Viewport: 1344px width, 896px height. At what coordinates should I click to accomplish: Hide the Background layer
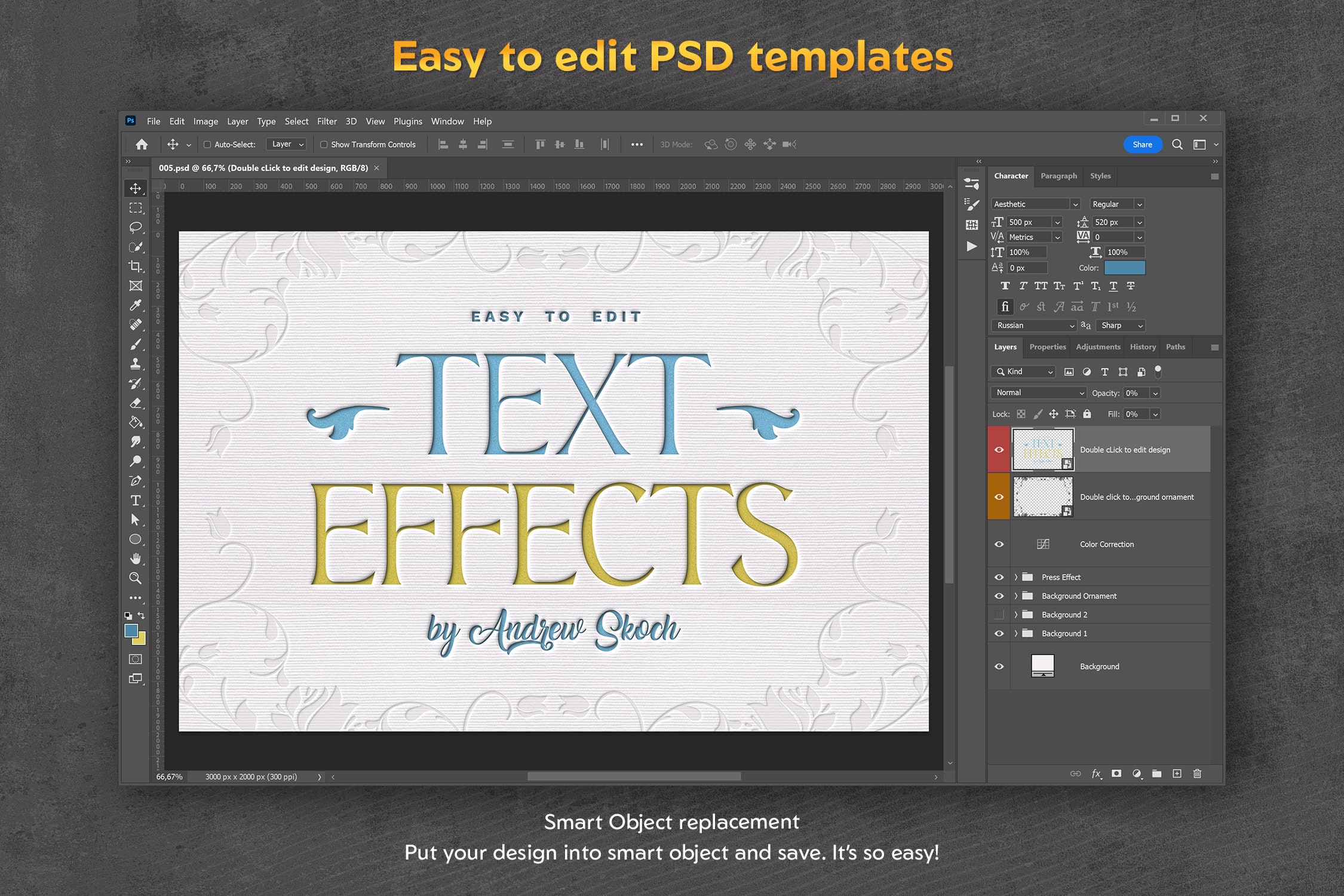click(999, 666)
